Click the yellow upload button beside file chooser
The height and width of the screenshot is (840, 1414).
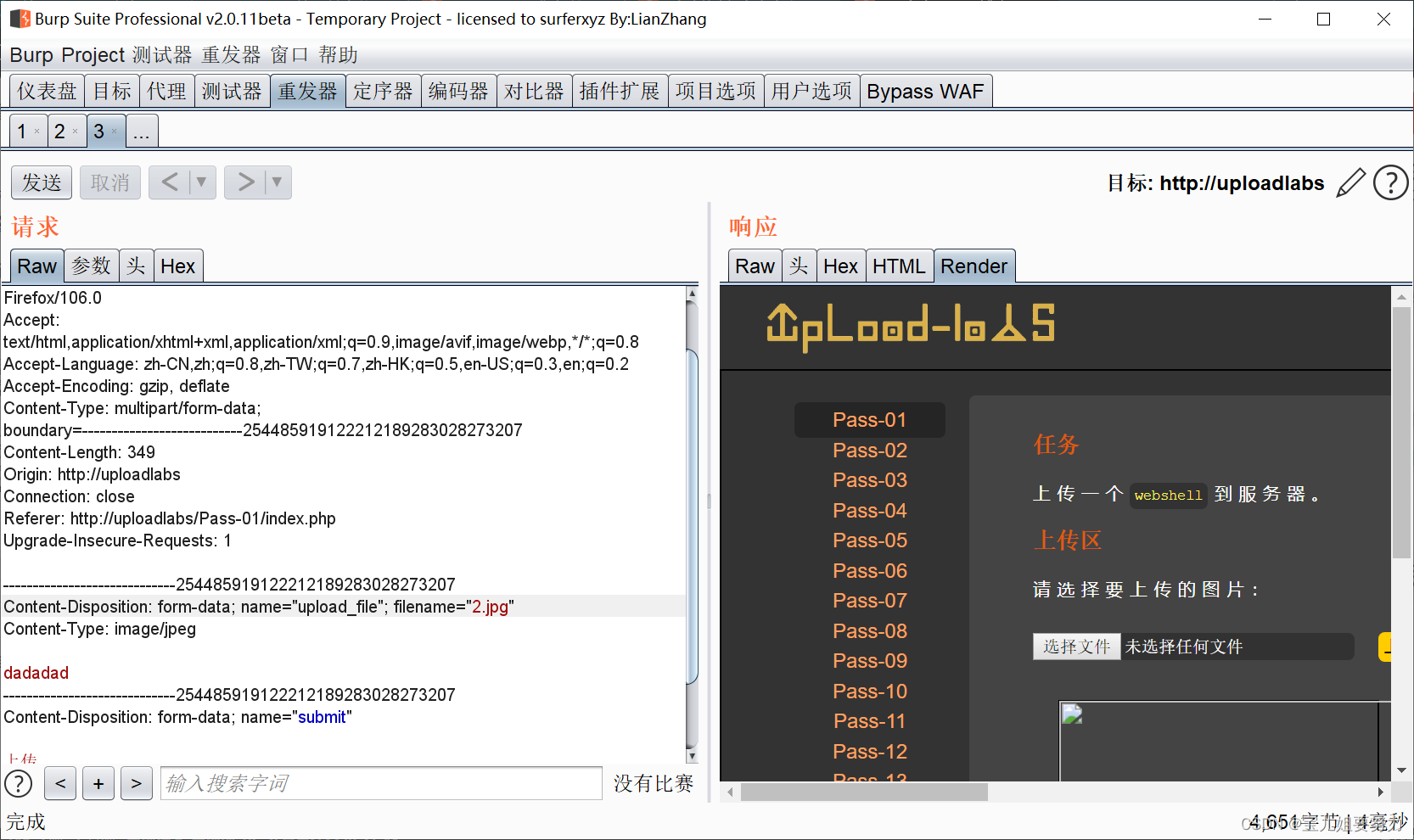point(1384,647)
